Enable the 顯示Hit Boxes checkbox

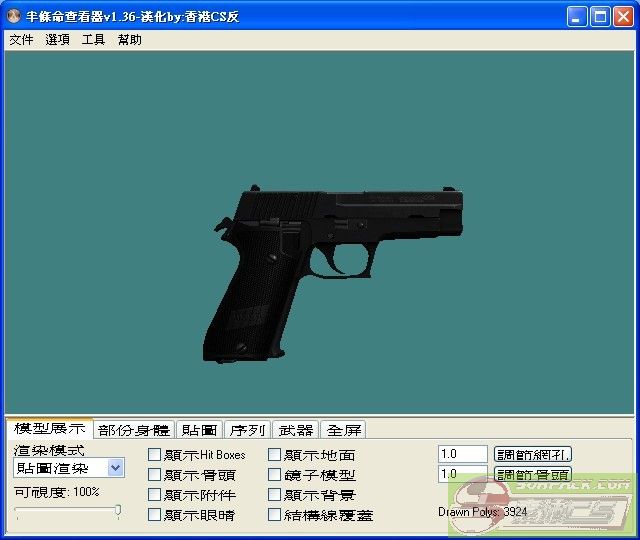point(154,455)
